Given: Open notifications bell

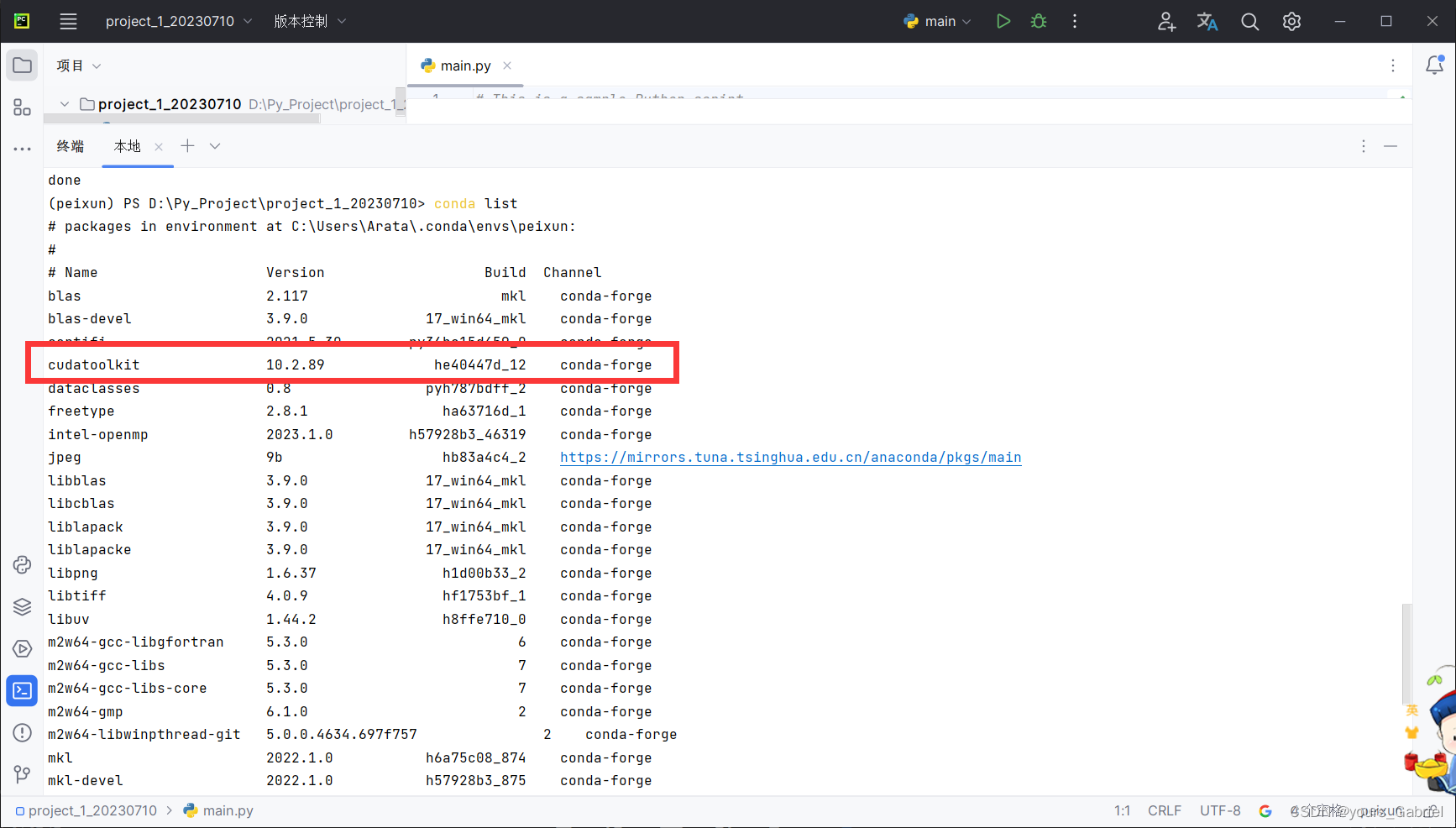Looking at the screenshot, I should coord(1435,66).
